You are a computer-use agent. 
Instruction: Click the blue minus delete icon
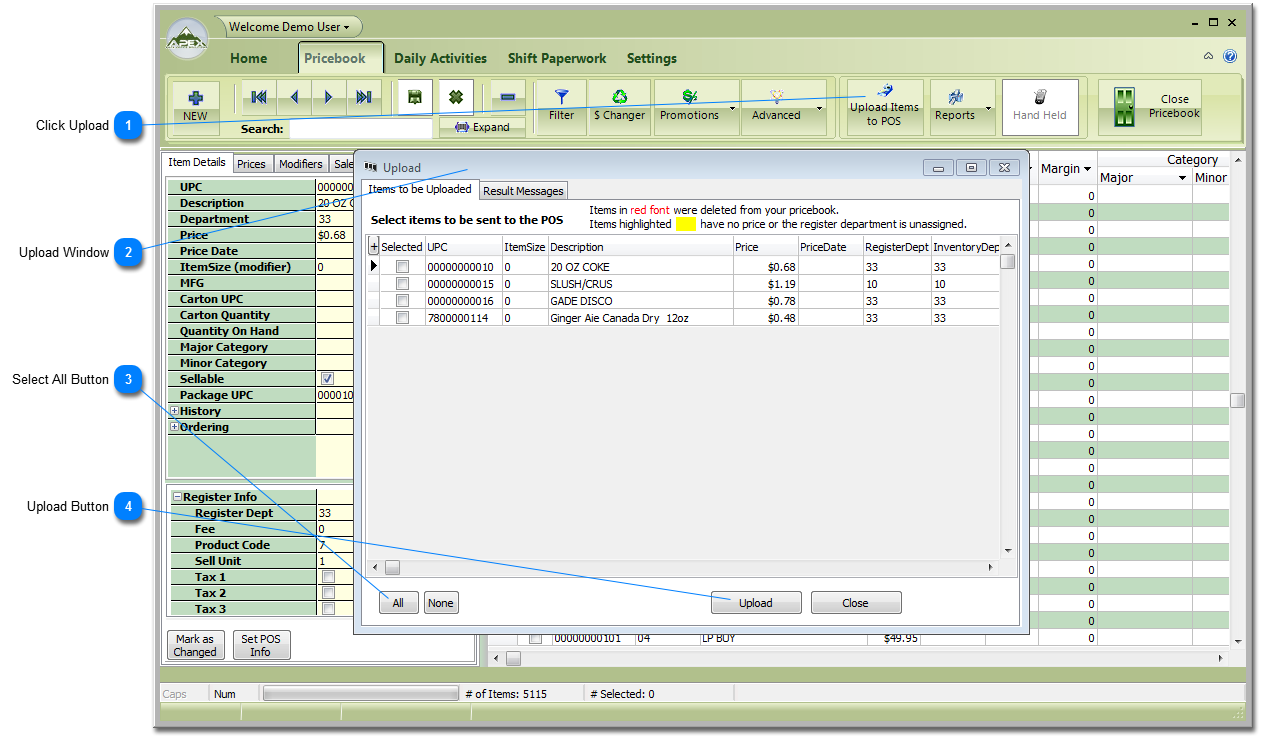507,97
